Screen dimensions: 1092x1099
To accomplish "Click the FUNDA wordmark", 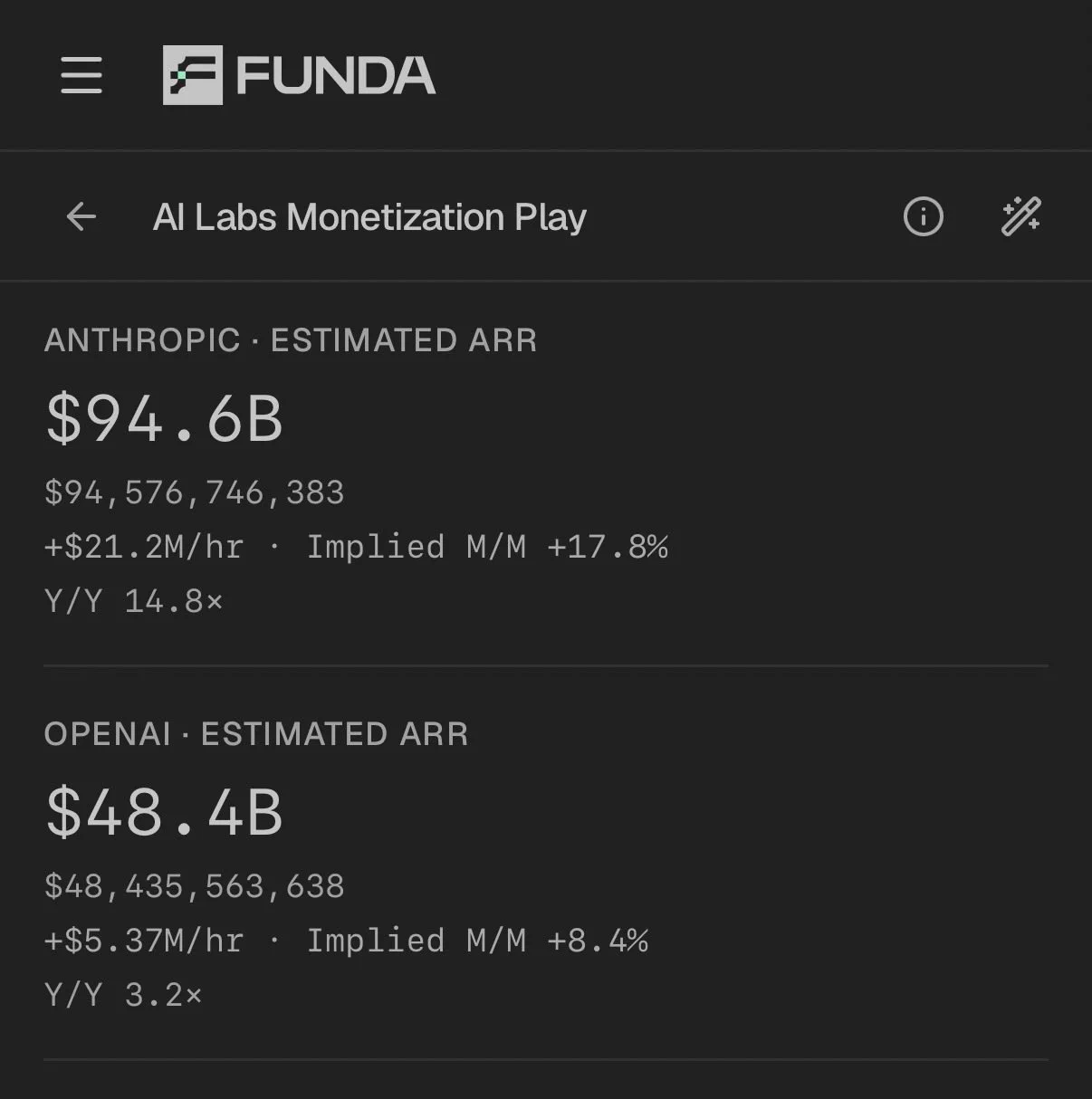I will click(x=336, y=75).
